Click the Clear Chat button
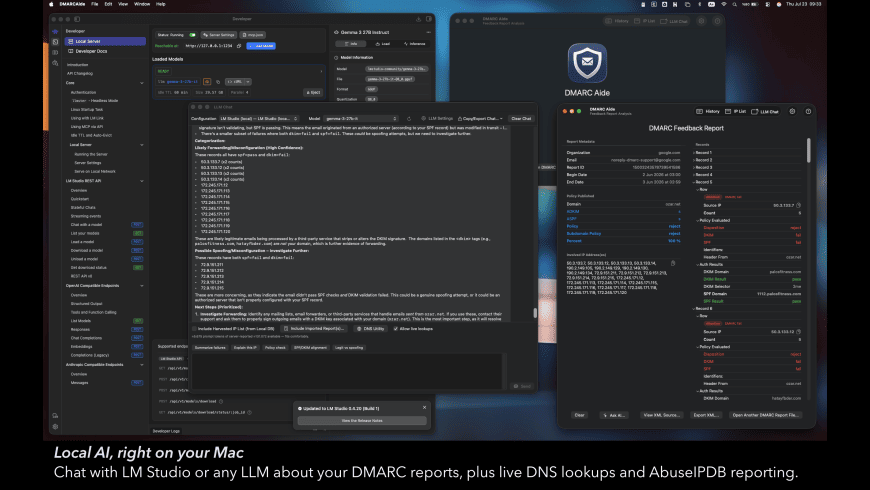This screenshot has width=870, height=490. [521, 119]
